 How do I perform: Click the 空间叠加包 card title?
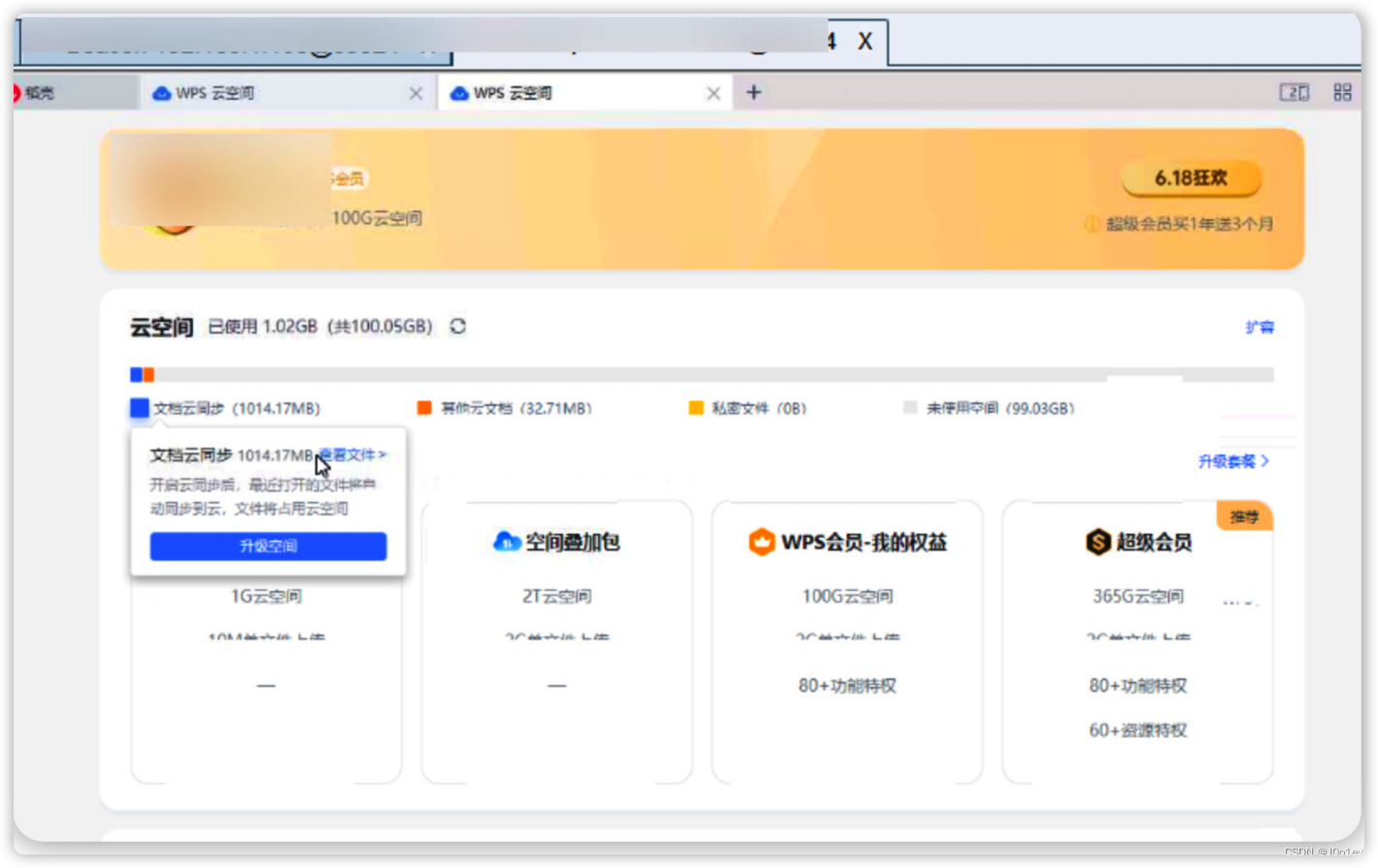[x=573, y=542]
